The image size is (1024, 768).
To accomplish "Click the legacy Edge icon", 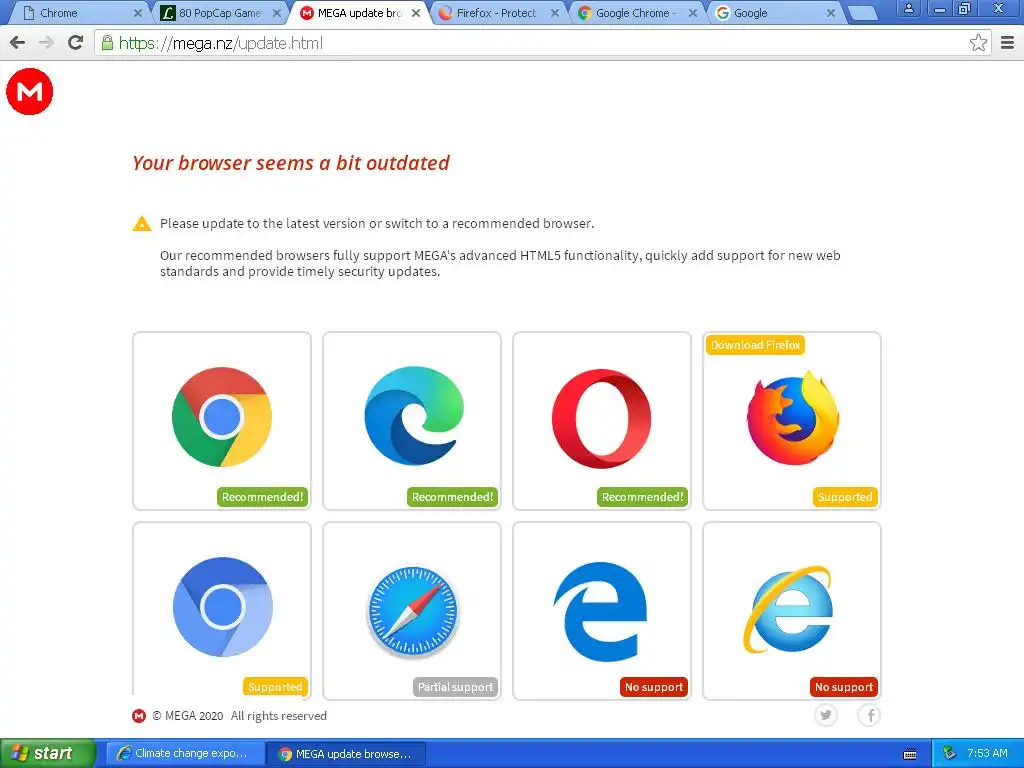I will pos(600,611).
